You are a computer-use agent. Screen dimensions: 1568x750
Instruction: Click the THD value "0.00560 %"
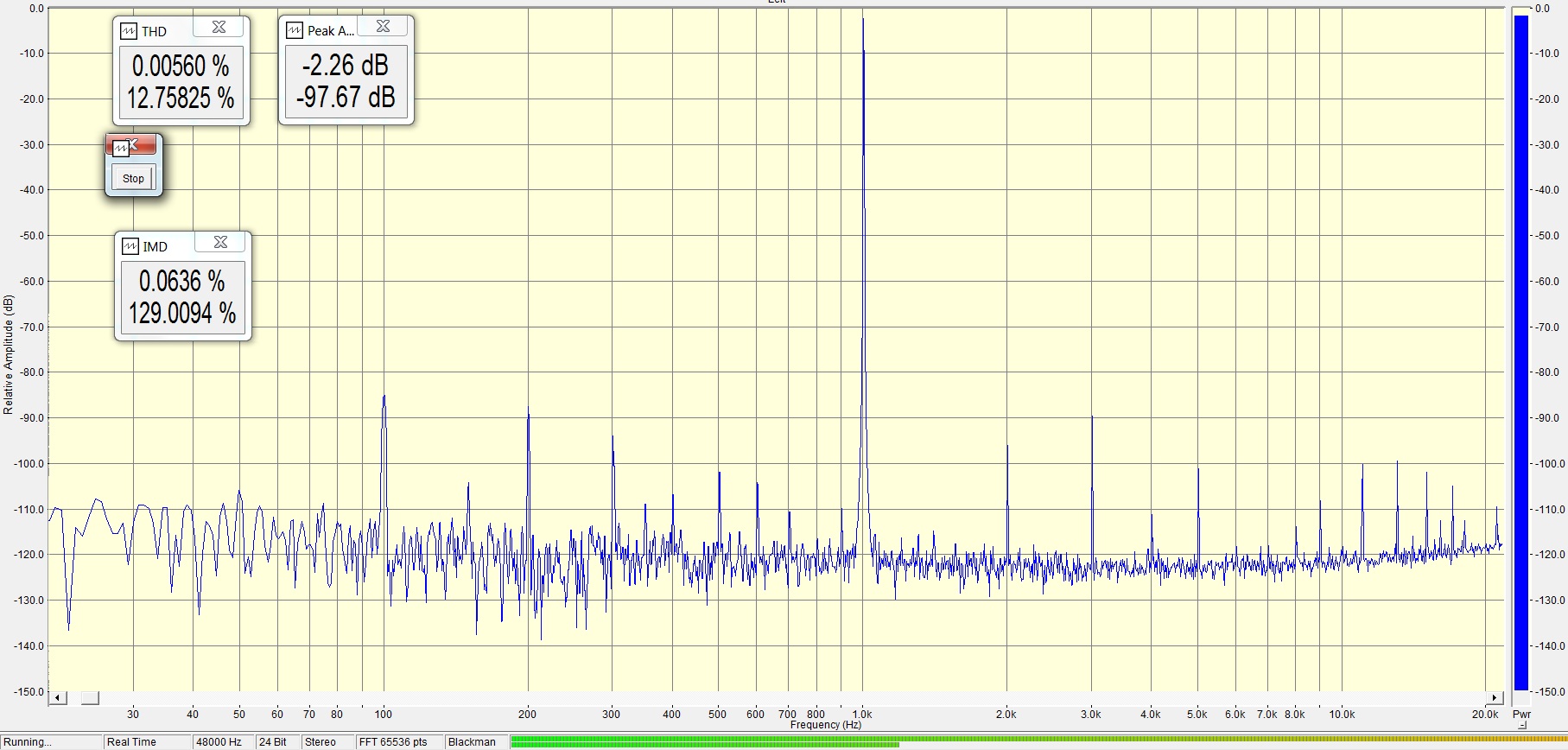click(181, 66)
